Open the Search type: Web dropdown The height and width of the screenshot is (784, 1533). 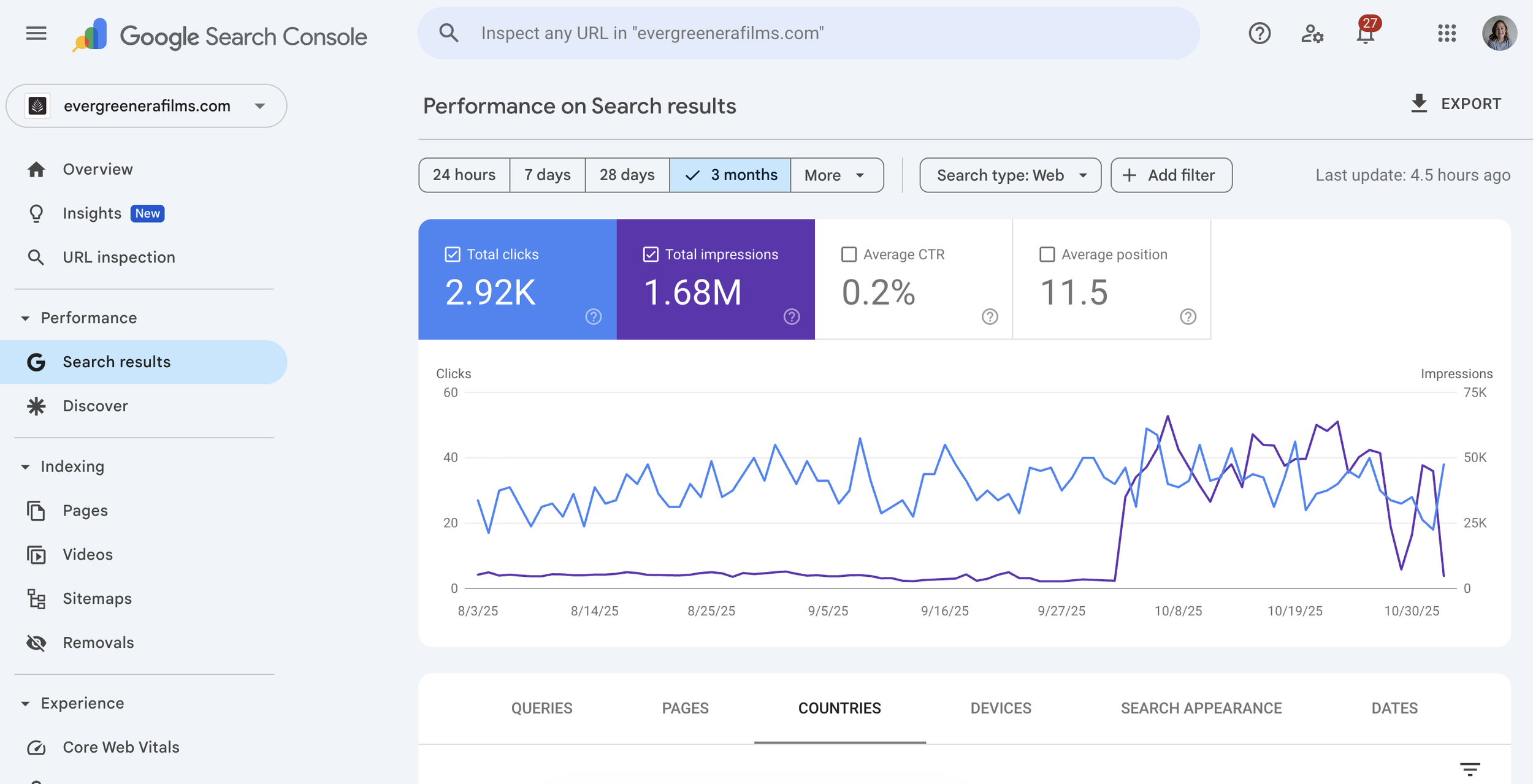pos(1009,175)
